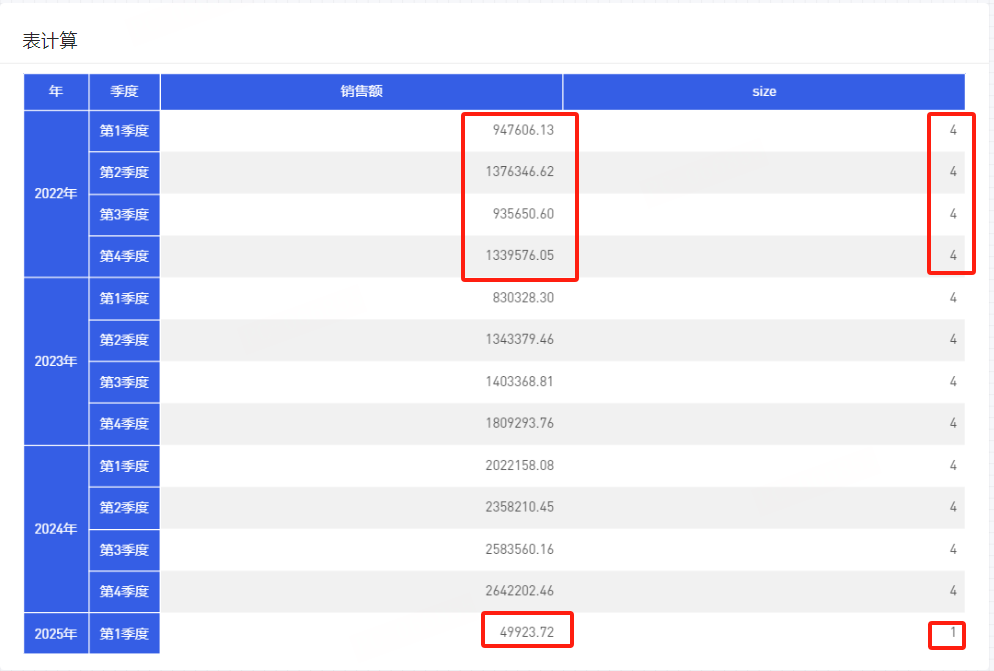
Task: Click the 2024年 row header
Action: point(56,529)
